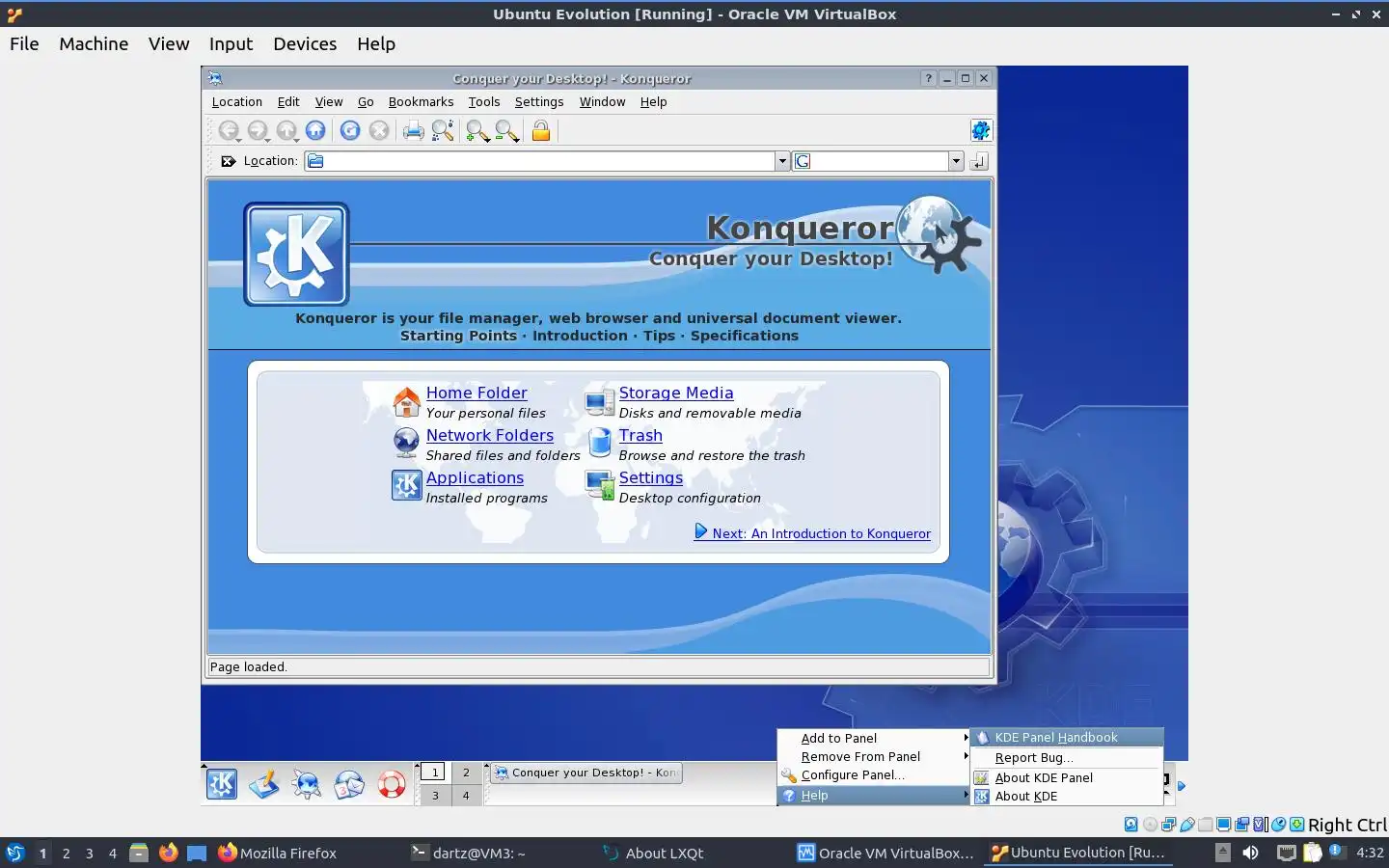
Task: Open the lifebuoy Help Center panel icon
Action: pyautogui.click(x=392, y=784)
